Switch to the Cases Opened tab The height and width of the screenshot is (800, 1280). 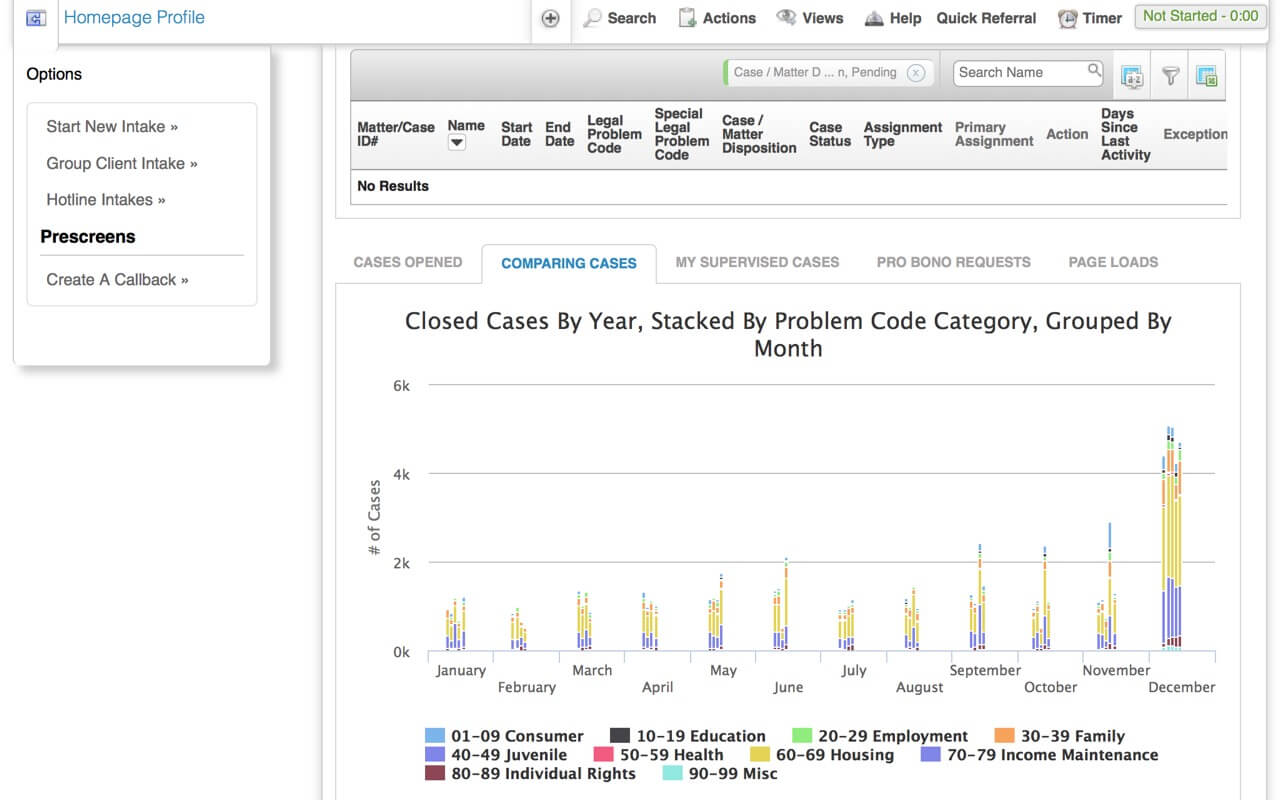407,262
